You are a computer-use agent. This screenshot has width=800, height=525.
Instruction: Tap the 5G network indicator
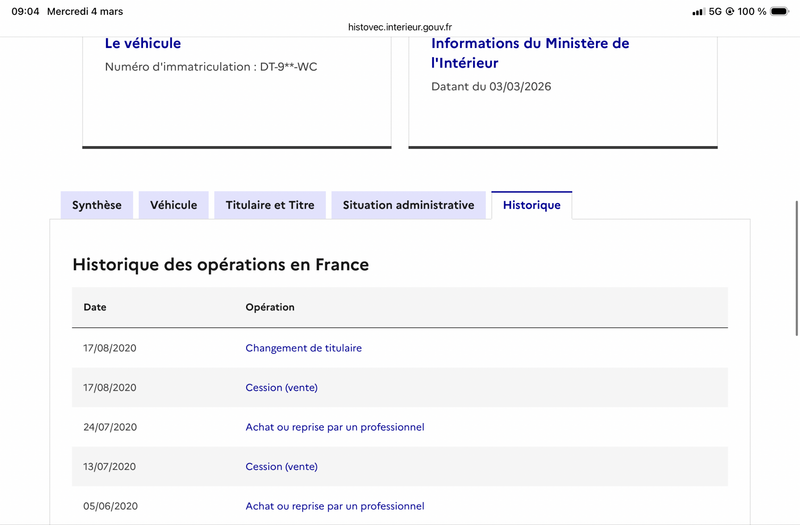(x=715, y=11)
